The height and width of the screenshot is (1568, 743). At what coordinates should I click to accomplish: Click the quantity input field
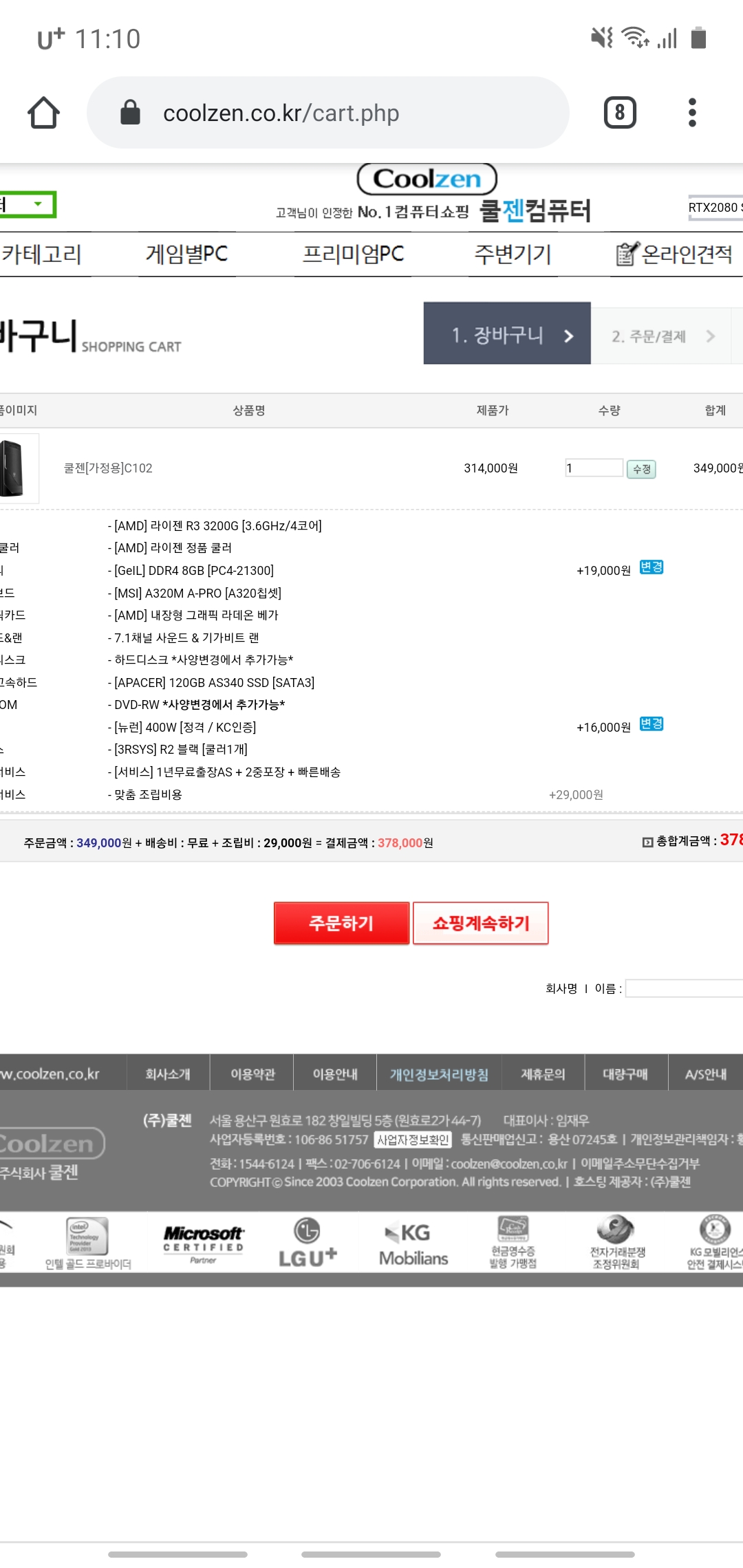[x=594, y=468]
